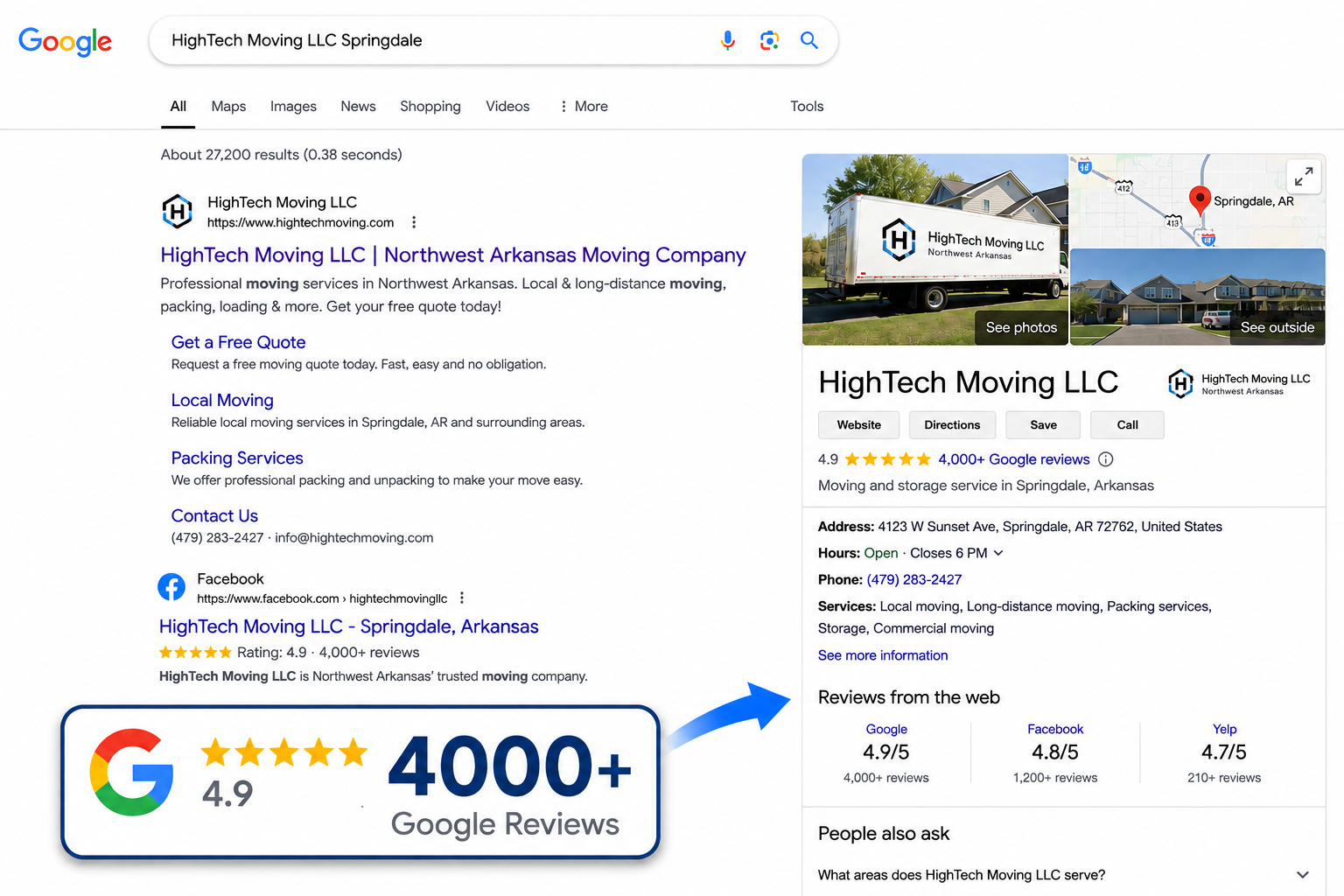Open the Contact Us sitelink
The image size is (1344, 896).
point(214,515)
